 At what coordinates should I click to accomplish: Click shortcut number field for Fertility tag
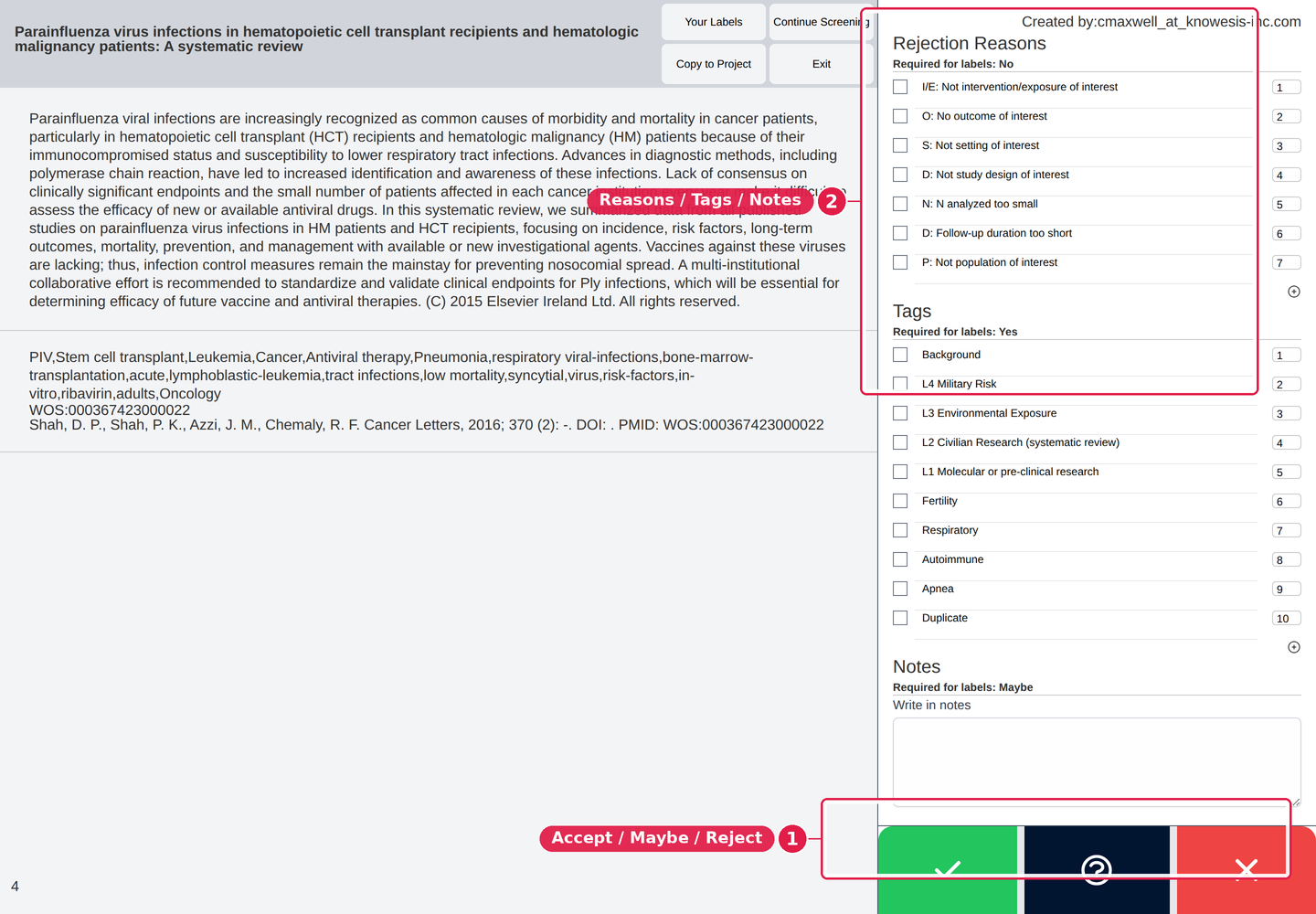click(1287, 502)
